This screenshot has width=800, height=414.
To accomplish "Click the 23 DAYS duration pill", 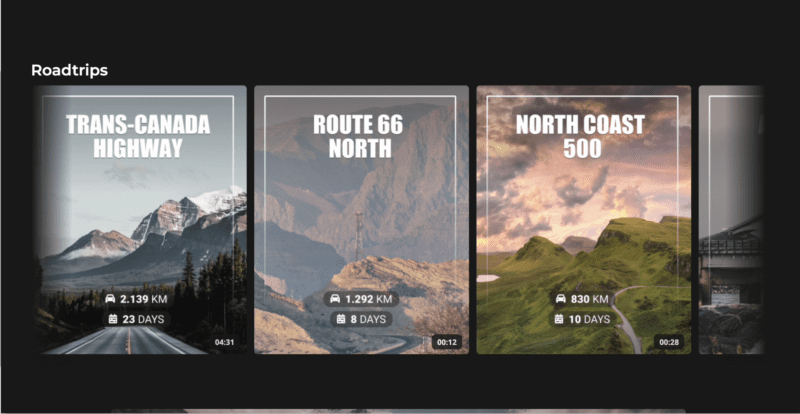I will (x=136, y=320).
